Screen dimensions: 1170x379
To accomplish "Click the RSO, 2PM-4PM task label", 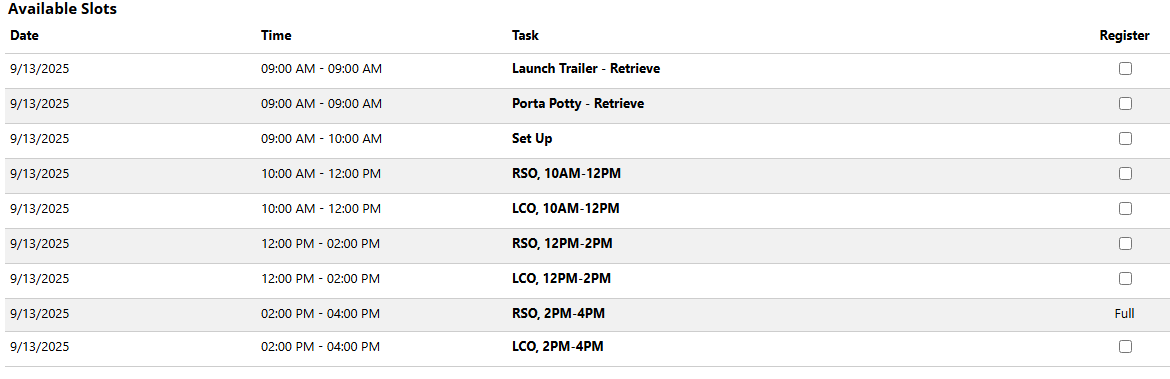I will pos(558,313).
